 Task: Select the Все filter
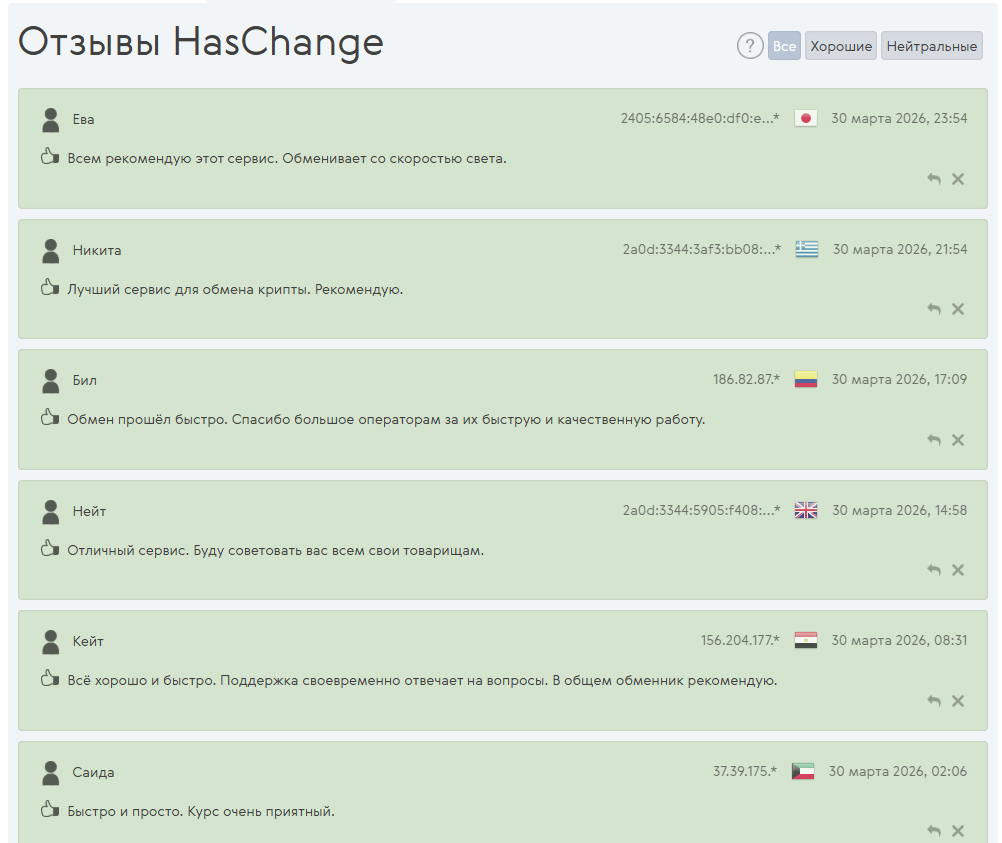click(x=784, y=45)
